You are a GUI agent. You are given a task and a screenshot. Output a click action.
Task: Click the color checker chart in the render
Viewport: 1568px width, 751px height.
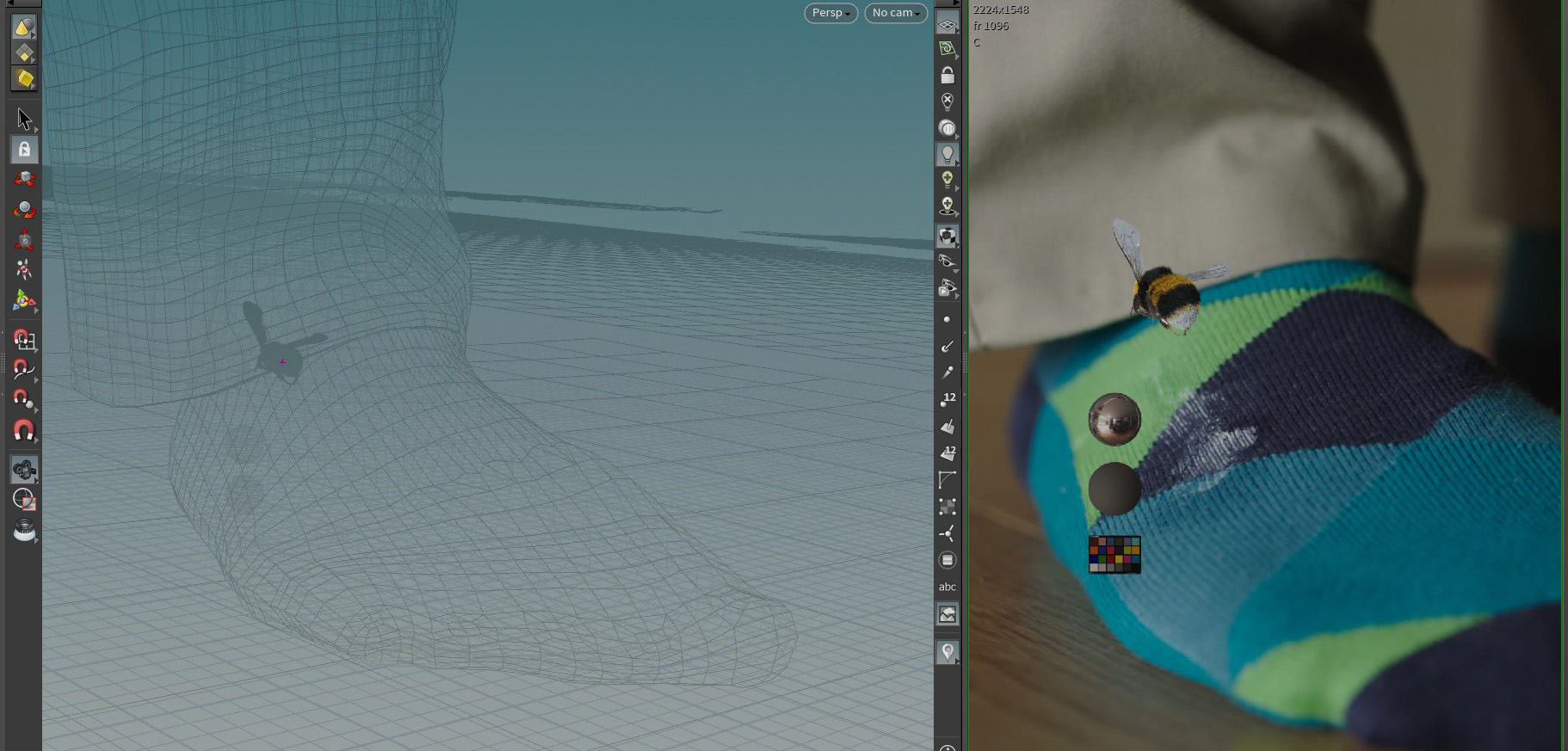click(1114, 555)
